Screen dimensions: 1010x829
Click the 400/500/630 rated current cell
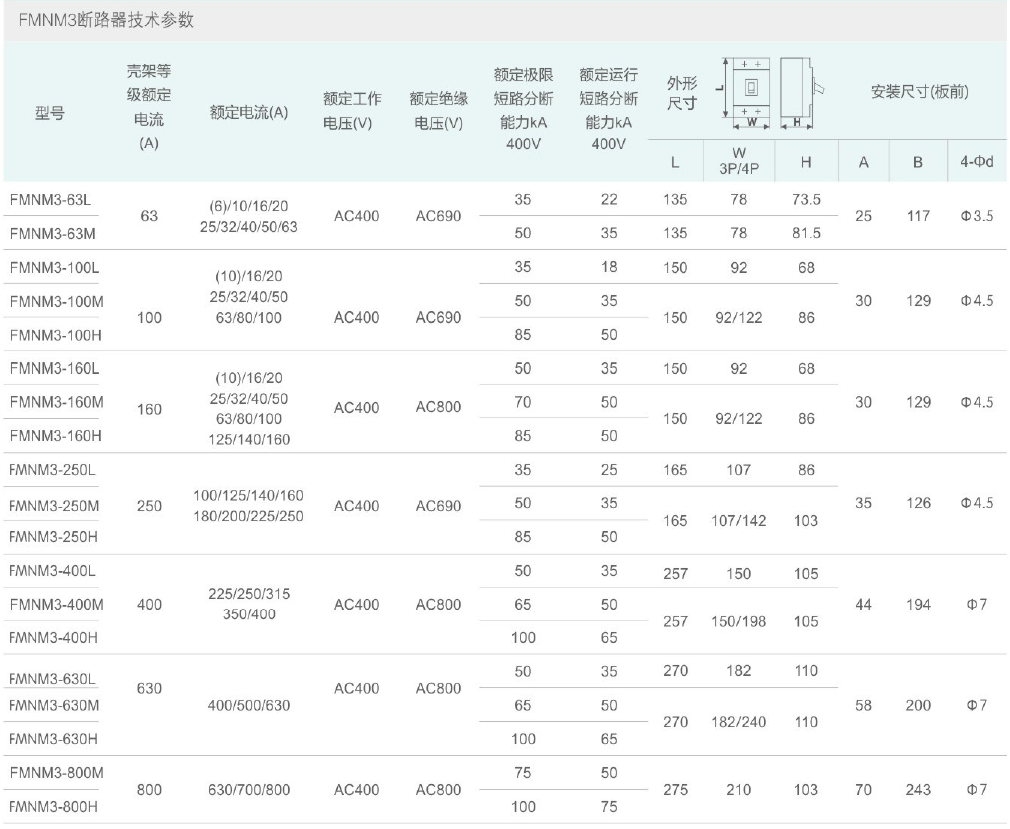tap(249, 705)
